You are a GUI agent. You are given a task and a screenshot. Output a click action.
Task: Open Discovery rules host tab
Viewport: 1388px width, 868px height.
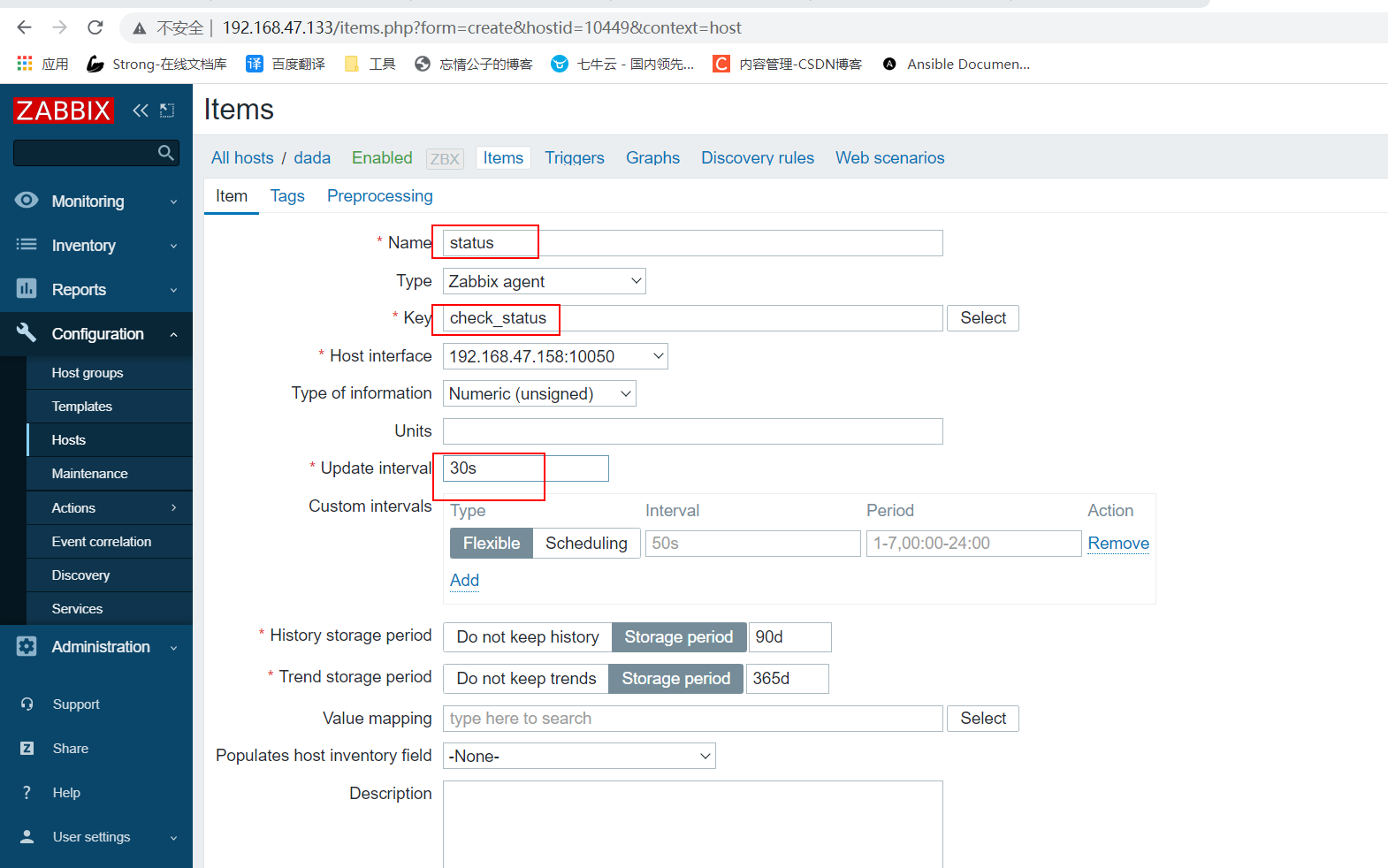[x=758, y=157]
